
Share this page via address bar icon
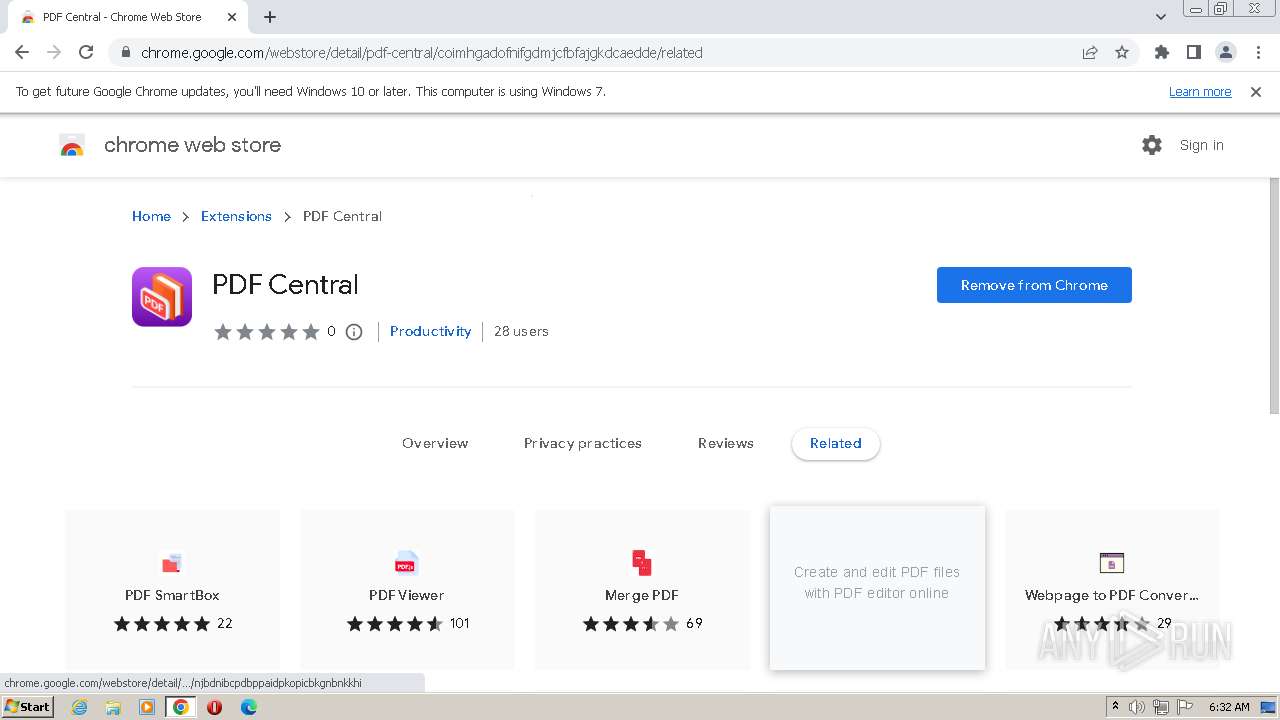point(1090,53)
